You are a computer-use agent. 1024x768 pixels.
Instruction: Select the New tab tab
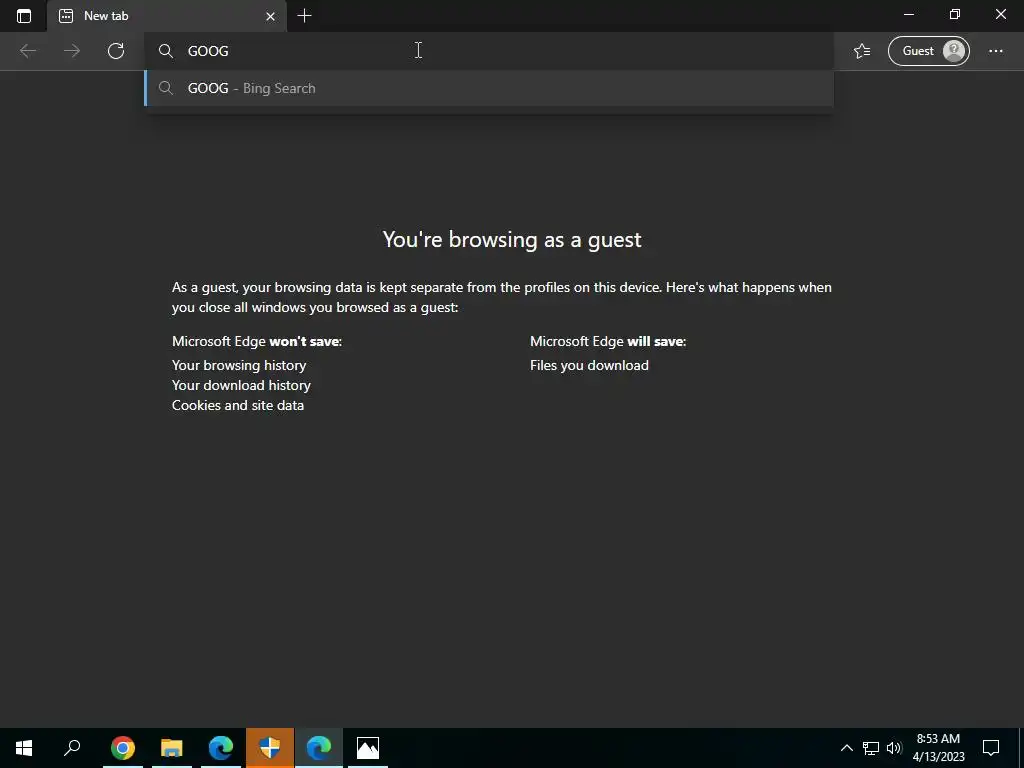[x=167, y=16]
